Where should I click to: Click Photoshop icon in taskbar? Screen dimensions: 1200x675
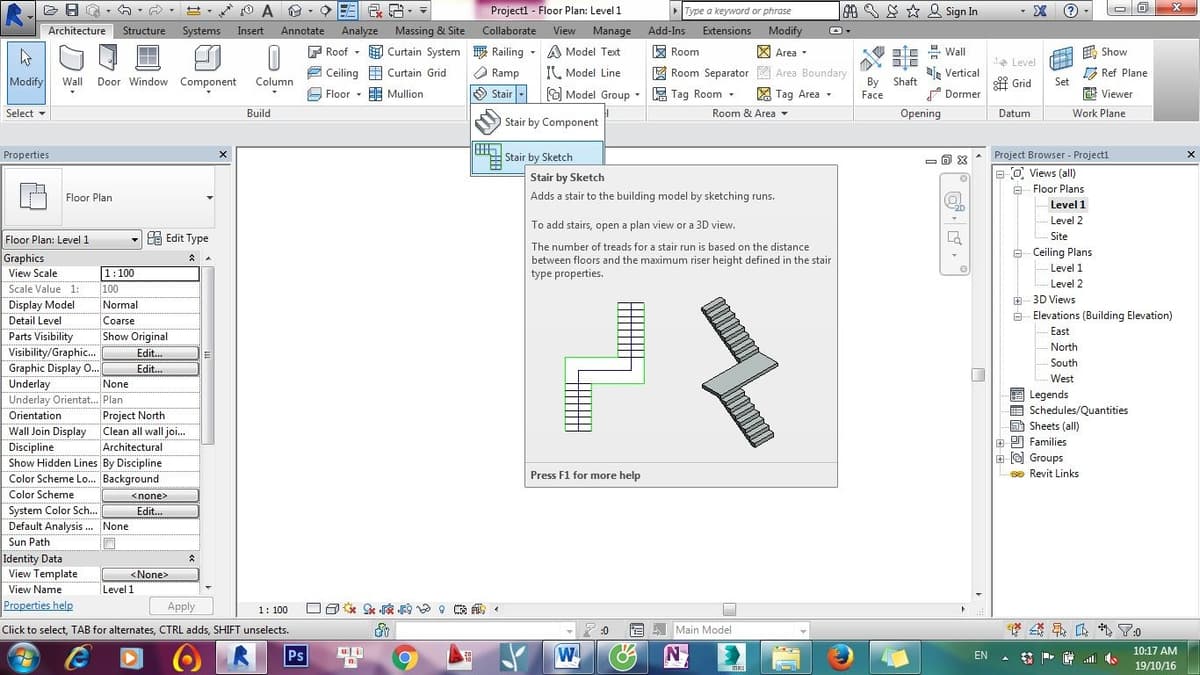click(295, 656)
